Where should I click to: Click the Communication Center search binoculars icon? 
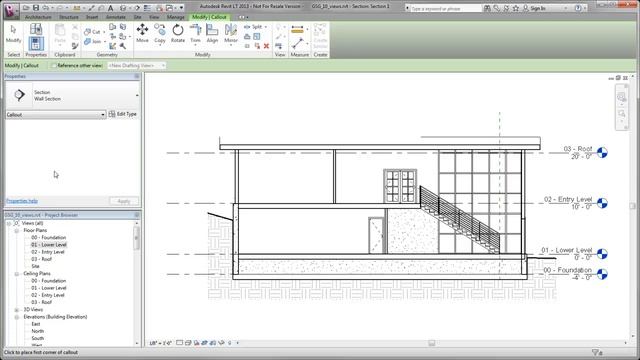(487, 8)
